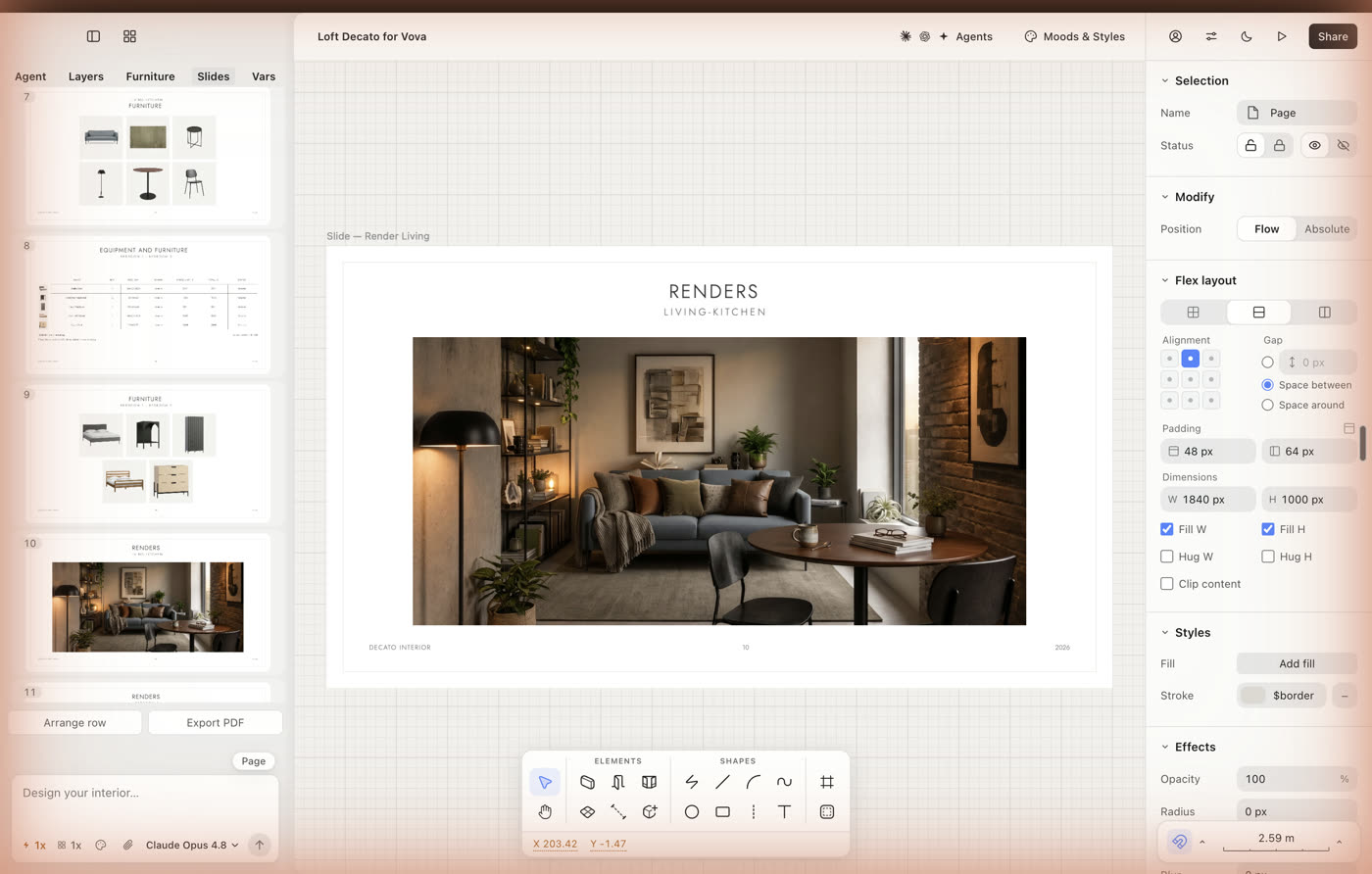Toggle the left sidebar panel icon
1372x874 pixels.
tap(93, 36)
